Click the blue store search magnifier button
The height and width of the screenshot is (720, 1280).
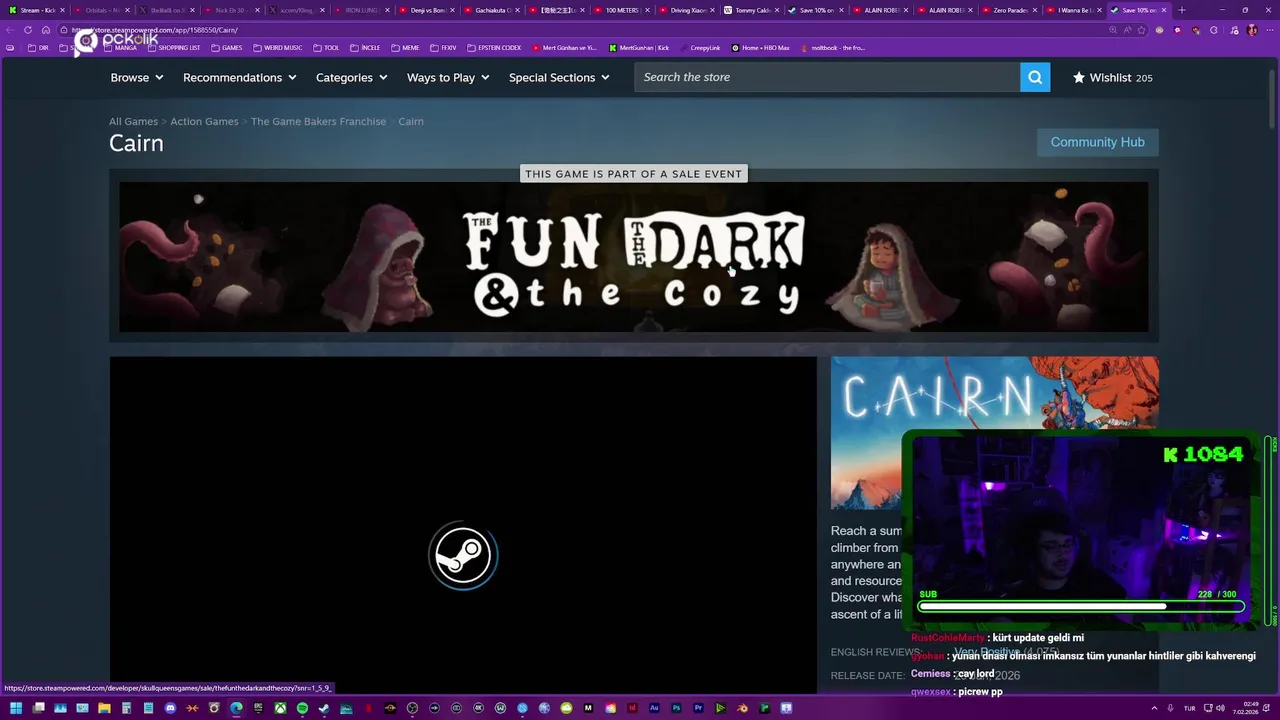pos(1035,77)
